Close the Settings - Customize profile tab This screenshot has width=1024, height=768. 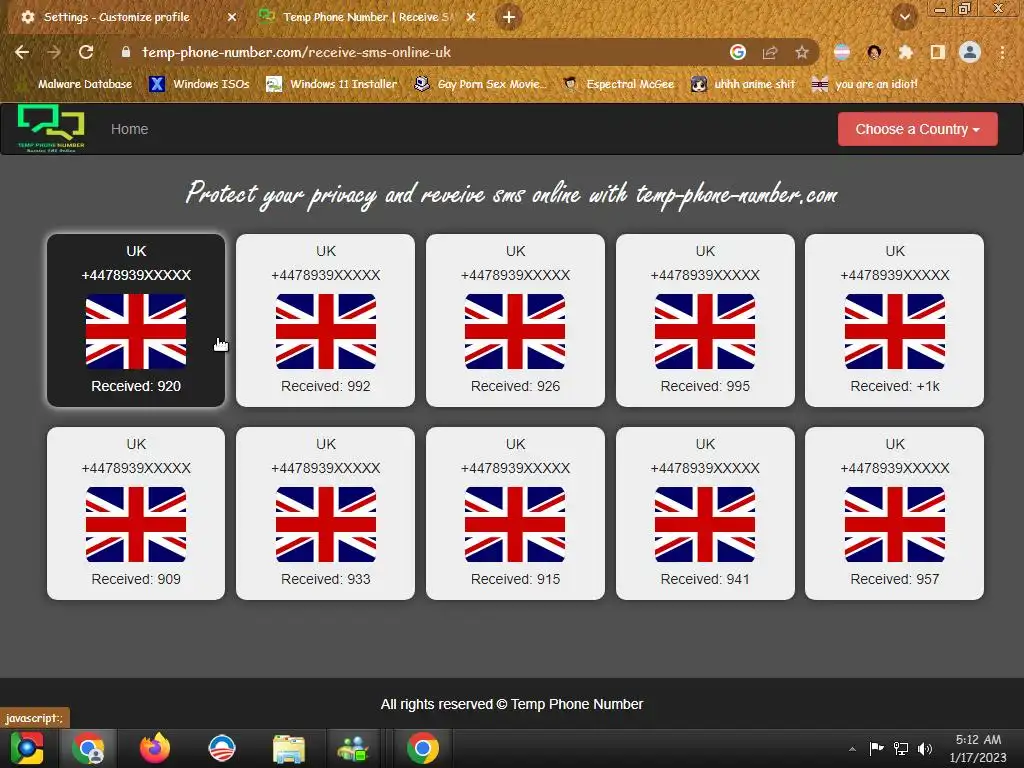(232, 17)
